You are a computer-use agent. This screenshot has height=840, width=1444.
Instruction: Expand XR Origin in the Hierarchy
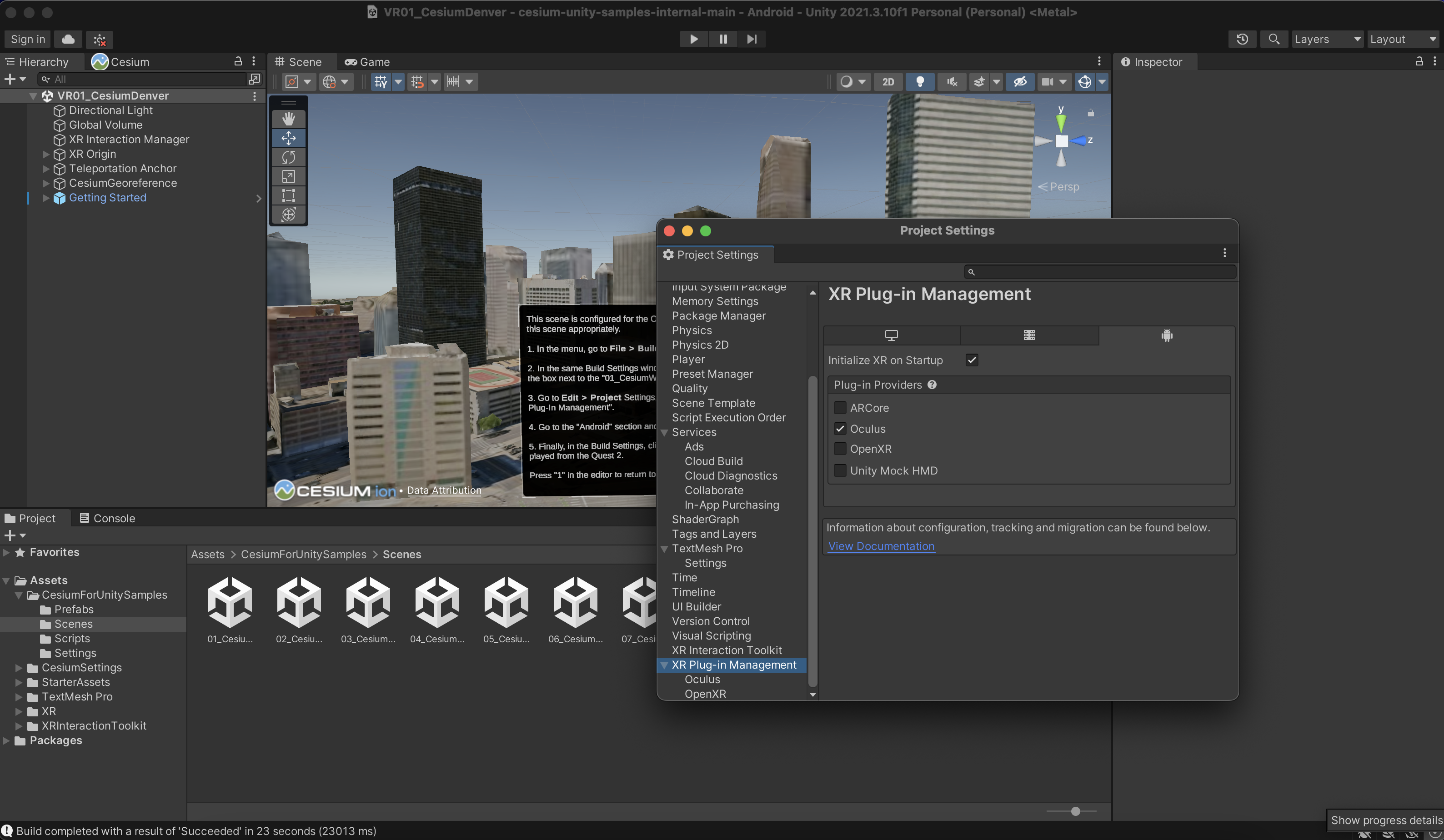click(x=46, y=154)
